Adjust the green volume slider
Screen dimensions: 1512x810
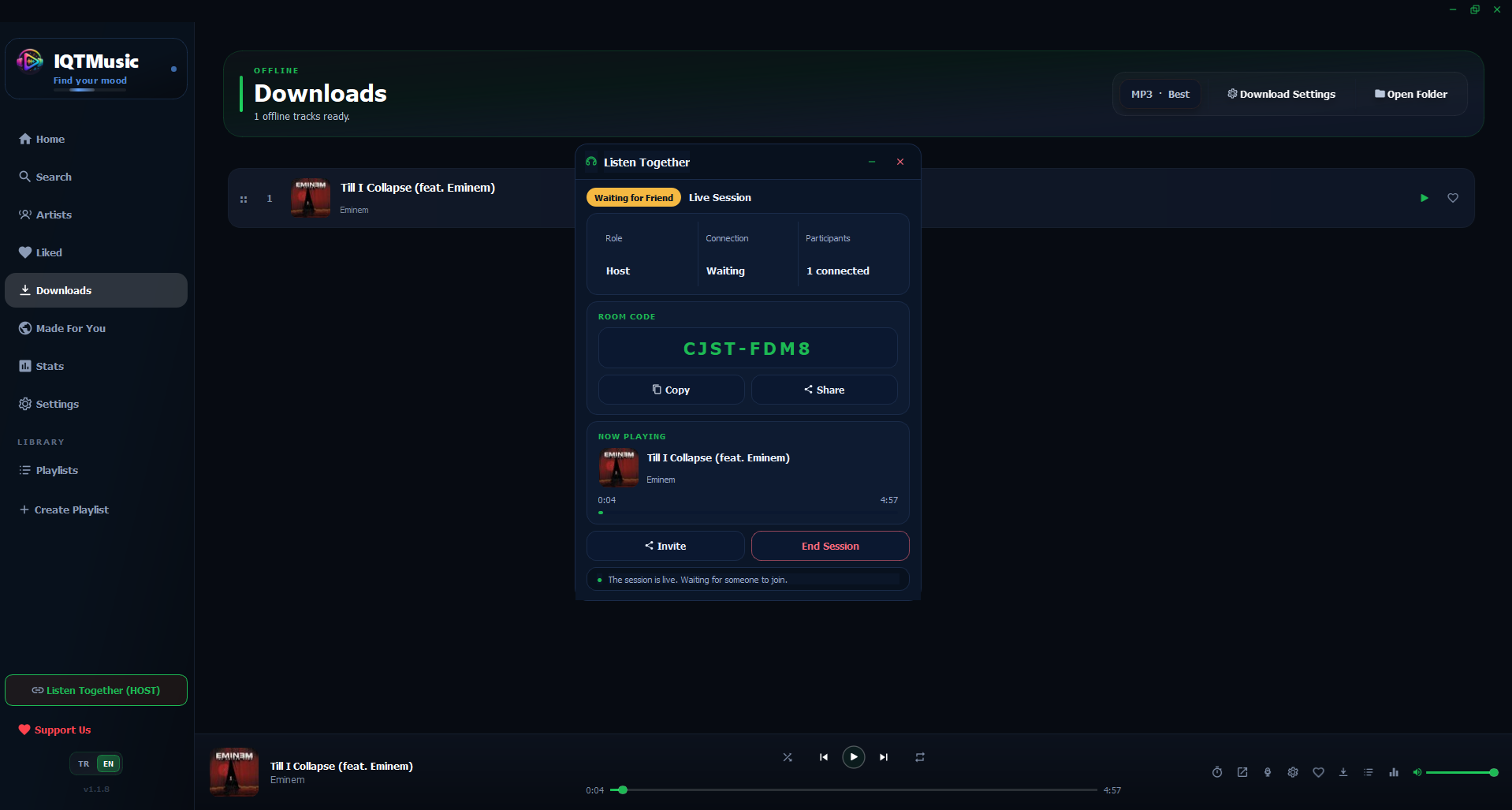click(1458, 772)
